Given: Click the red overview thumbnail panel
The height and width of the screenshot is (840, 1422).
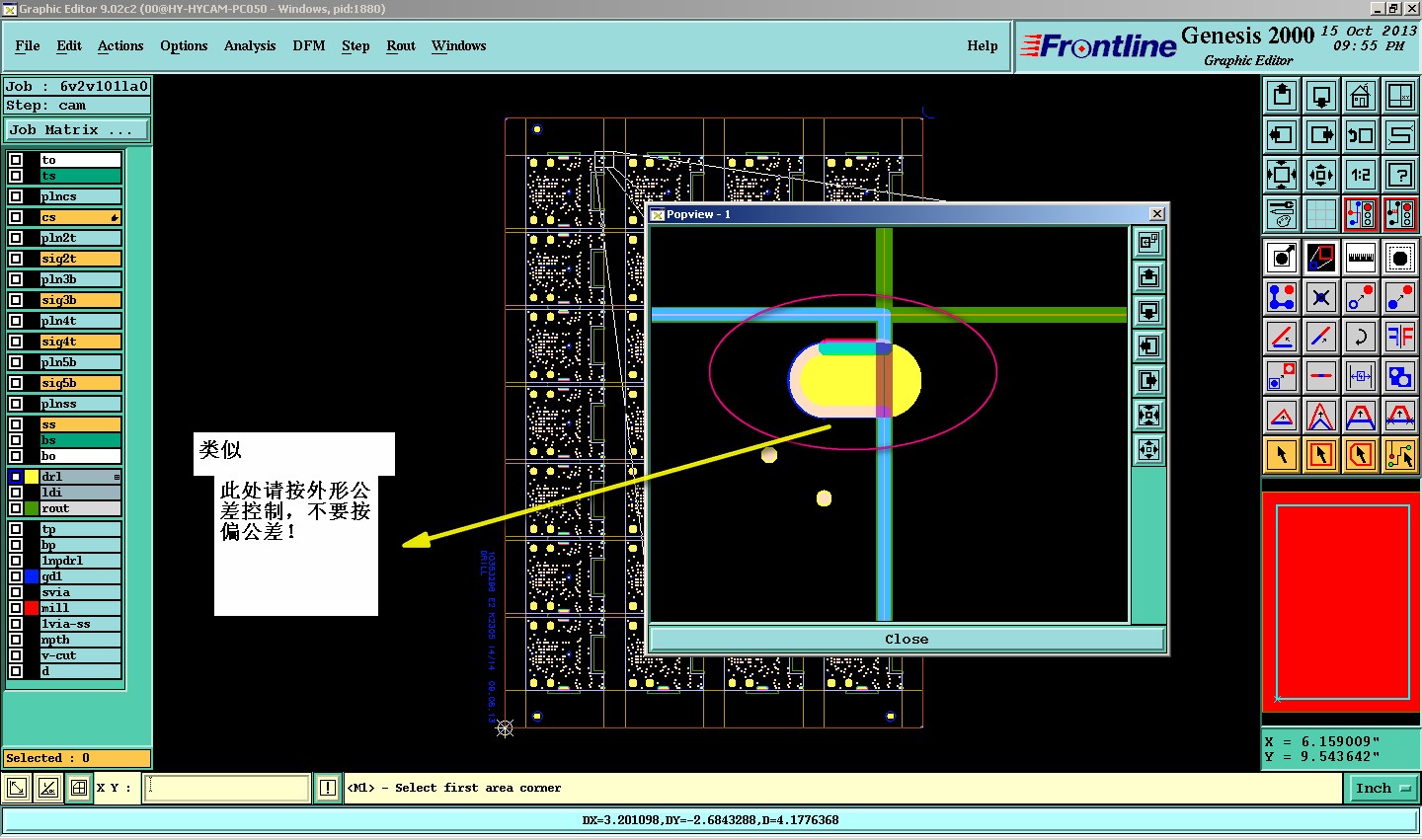Looking at the screenshot, I should click(x=1341, y=601).
